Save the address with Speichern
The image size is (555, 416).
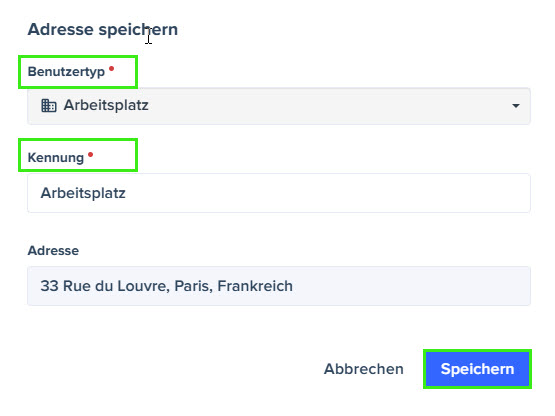click(477, 369)
